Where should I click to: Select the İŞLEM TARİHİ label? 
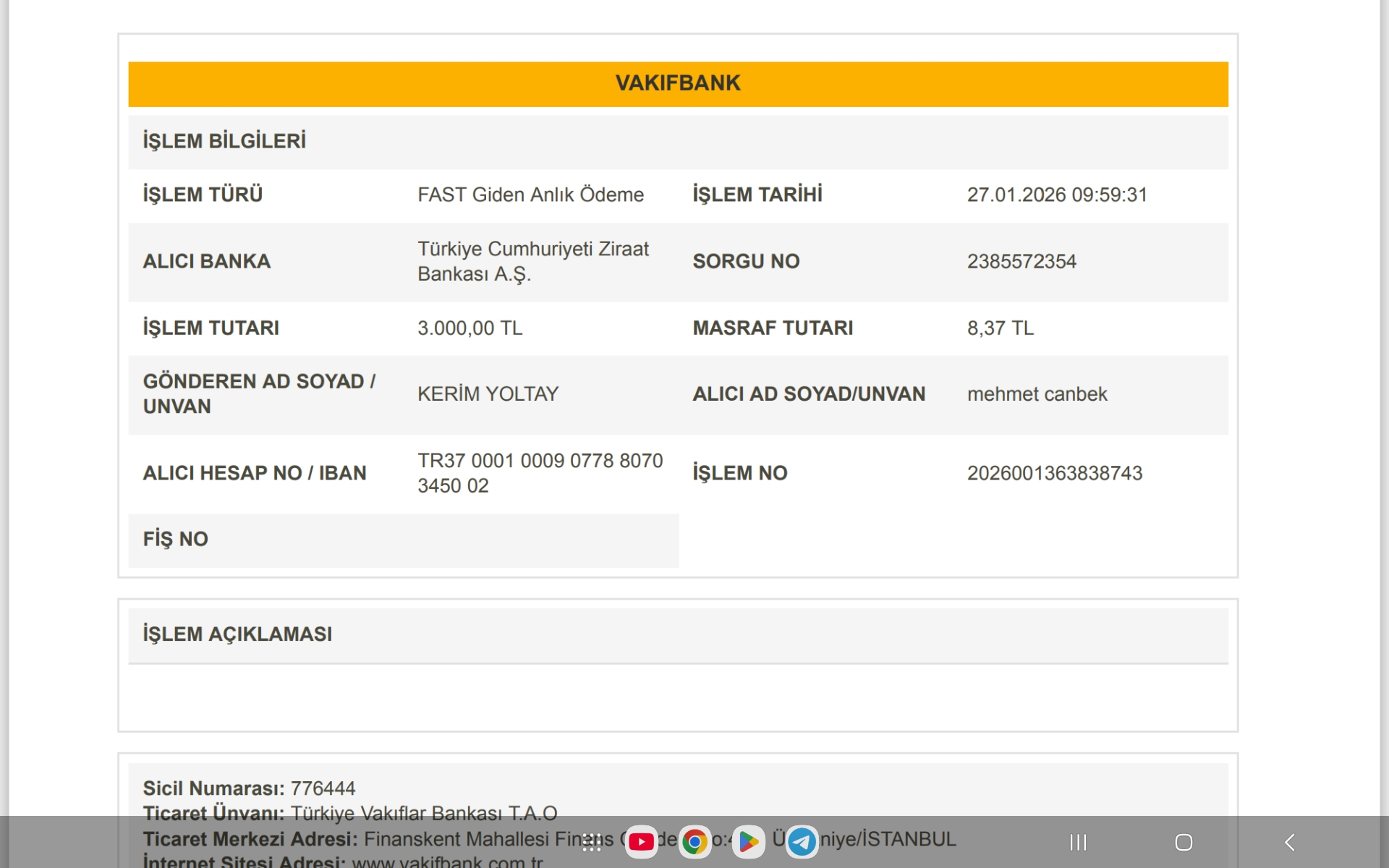coord(757,195)
